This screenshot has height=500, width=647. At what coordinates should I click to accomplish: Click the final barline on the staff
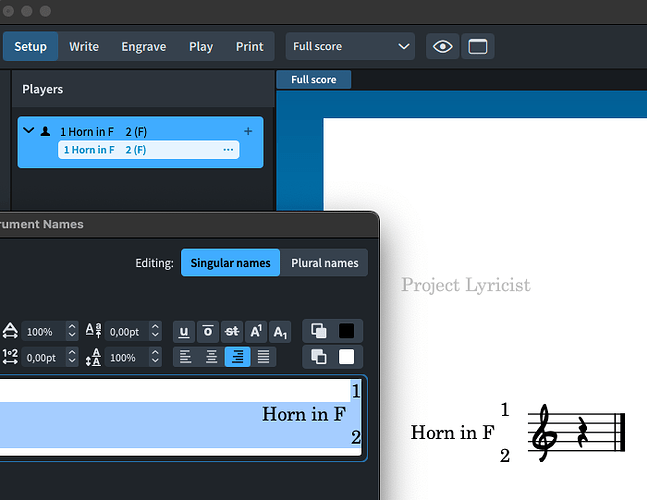tap(620, 432)
